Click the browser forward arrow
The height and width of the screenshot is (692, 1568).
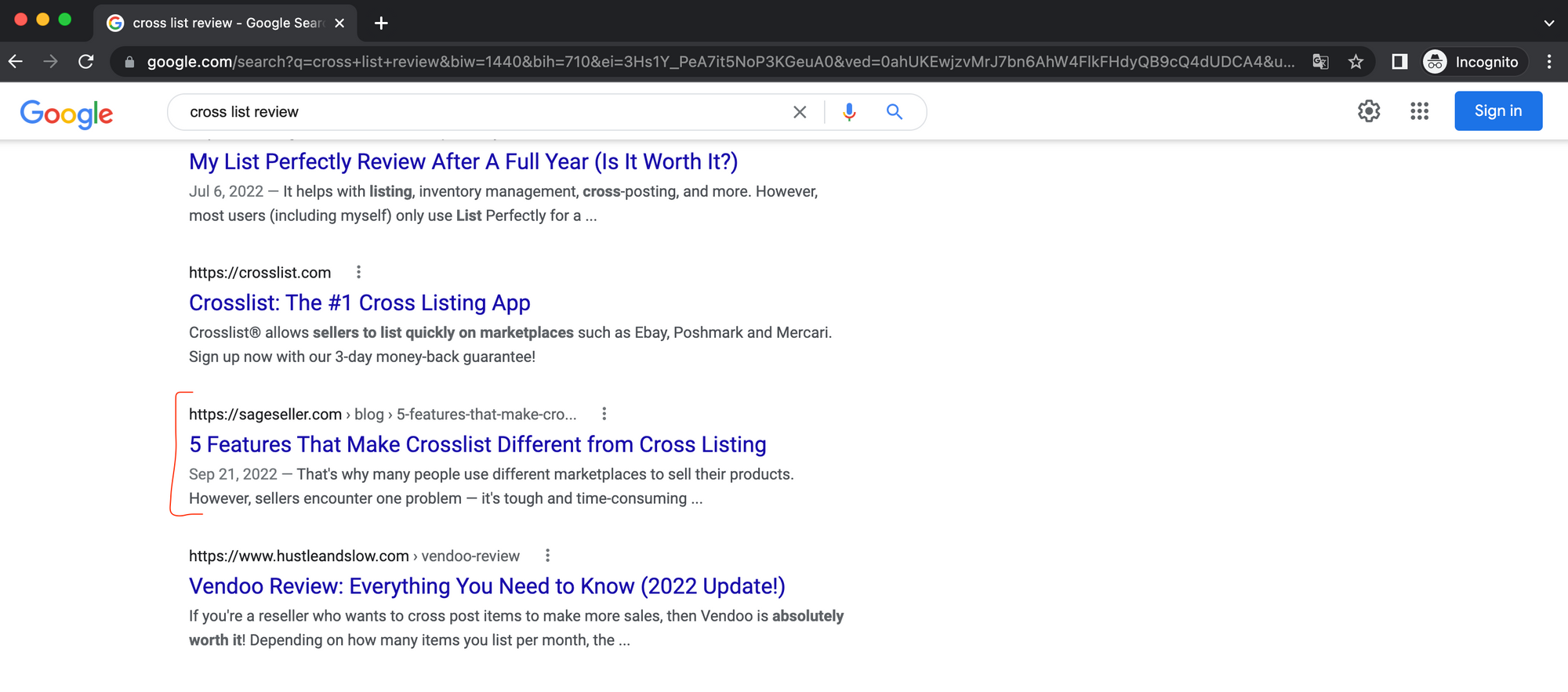(51, 61)
